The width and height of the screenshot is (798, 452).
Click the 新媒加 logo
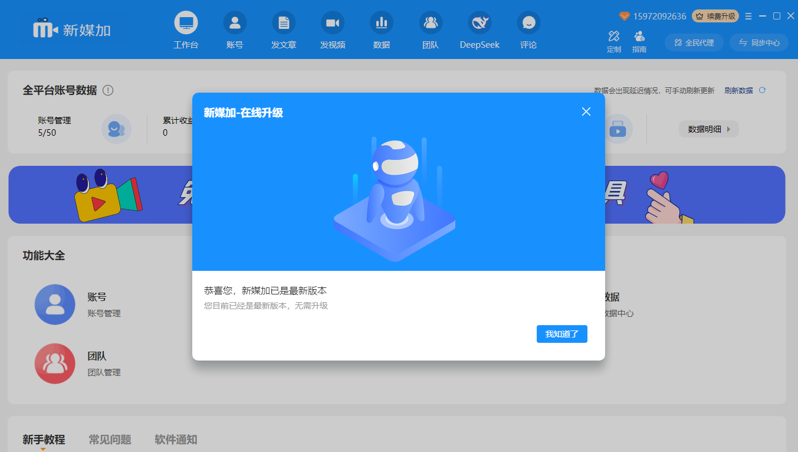pyautogui.click(x=72, y=30)
